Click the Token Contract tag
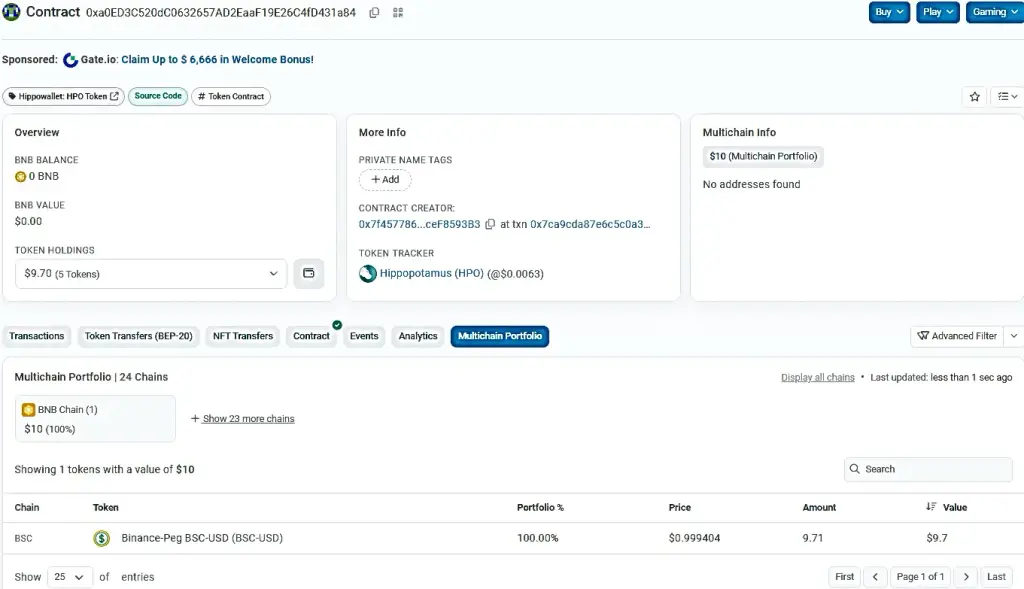The height and width of the screenshot is (589, 1024). 231,96
